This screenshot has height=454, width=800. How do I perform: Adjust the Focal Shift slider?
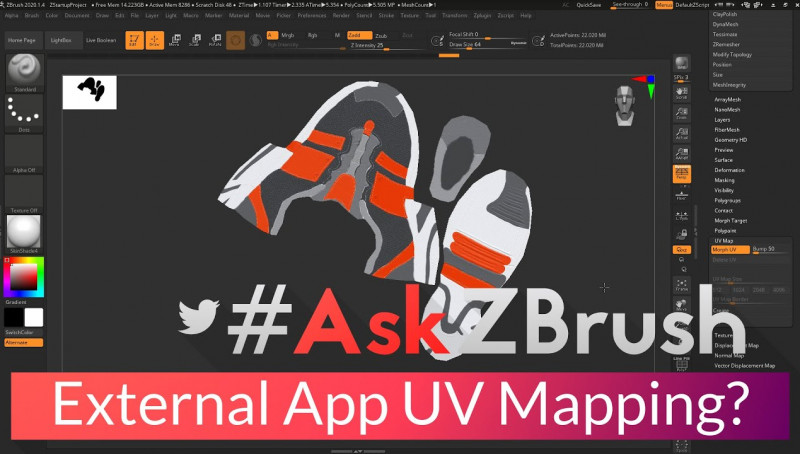(x=487, y=35)
